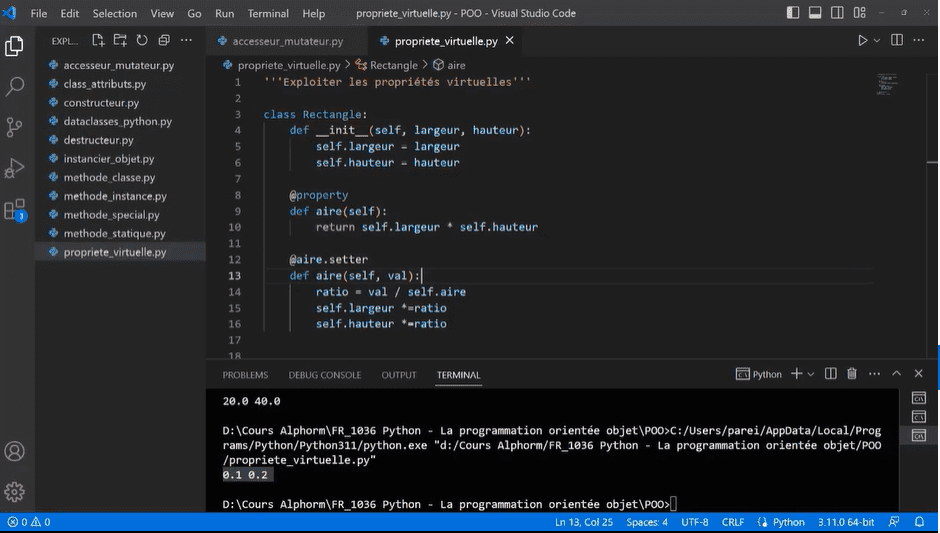Click the code minimap preview
Image resolution: width=940 pixels, height=533 pixels.
pos(887,84)
